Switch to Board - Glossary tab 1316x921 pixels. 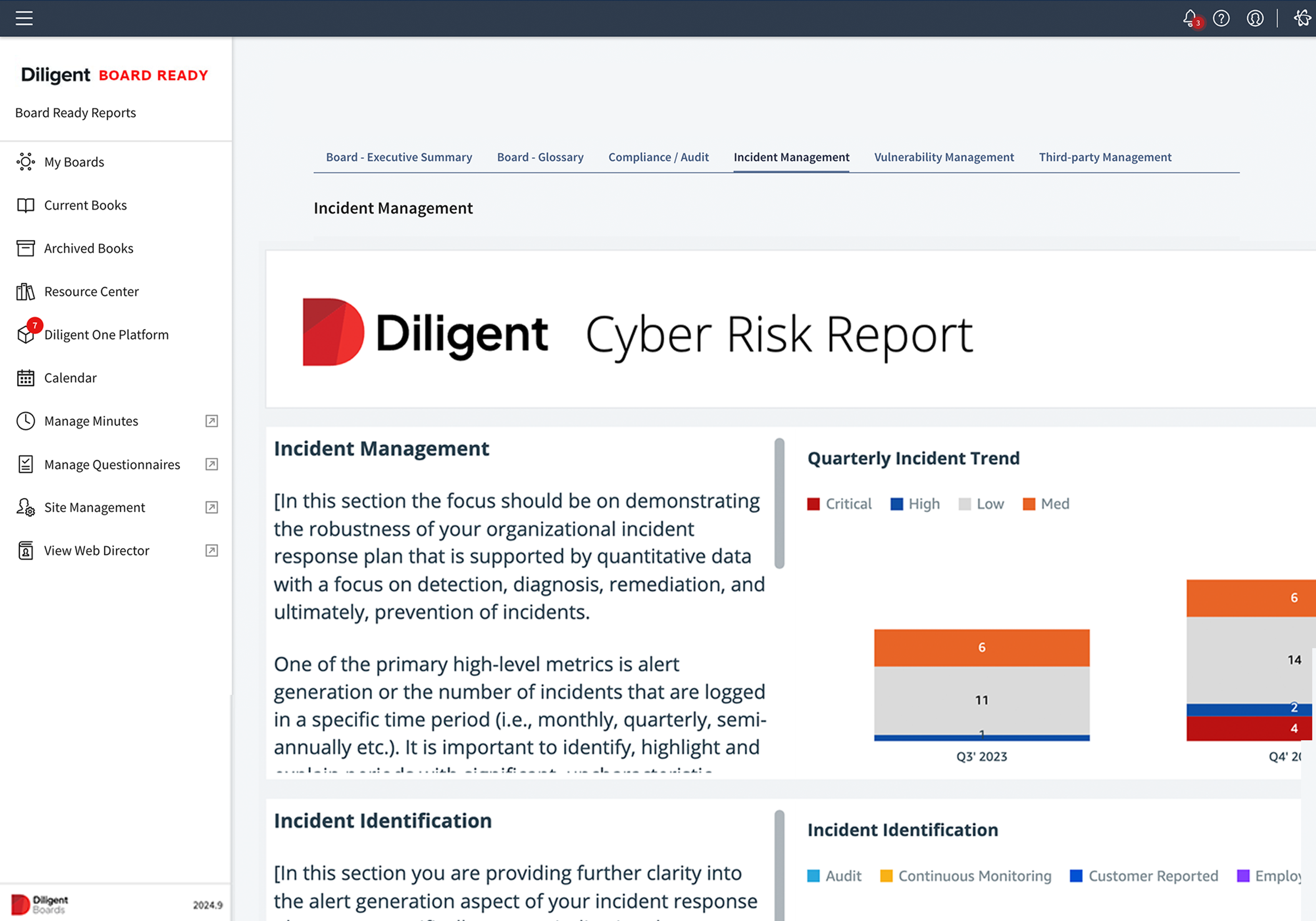(x=540, y=157)
